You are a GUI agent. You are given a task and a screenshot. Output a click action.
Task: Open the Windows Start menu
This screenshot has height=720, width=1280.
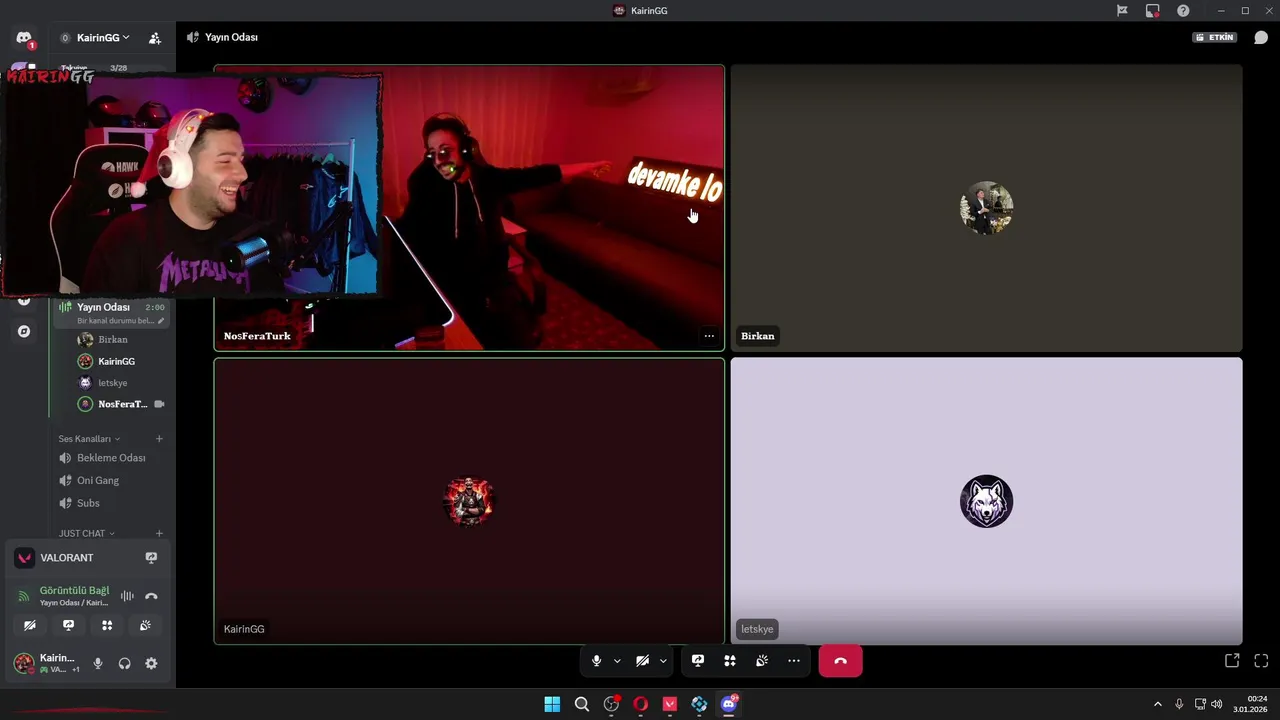click(552, 704)
